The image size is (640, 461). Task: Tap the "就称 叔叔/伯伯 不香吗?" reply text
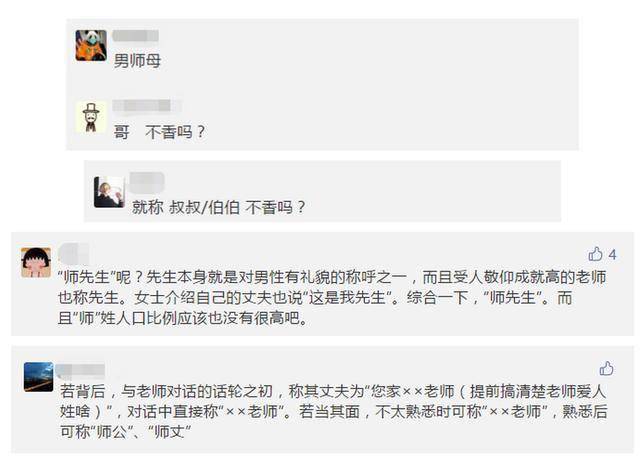(x=218, y=207)
